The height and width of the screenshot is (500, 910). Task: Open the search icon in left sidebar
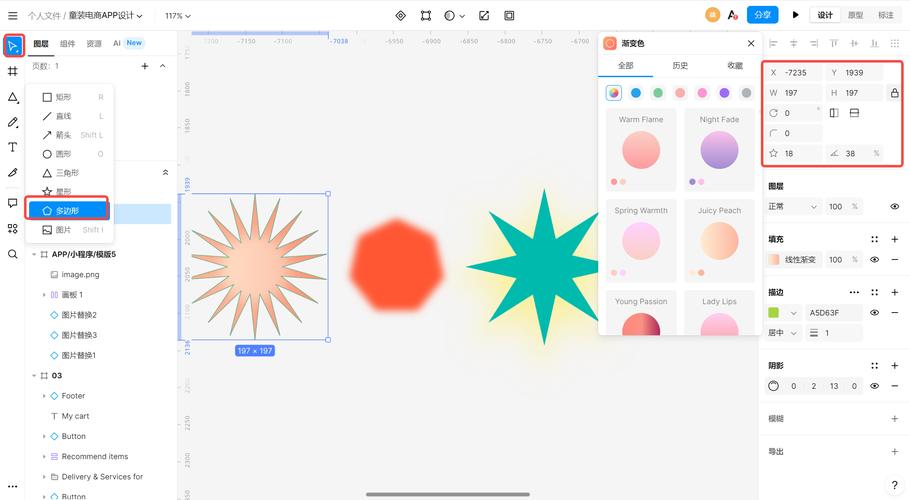tap(13, 254)
